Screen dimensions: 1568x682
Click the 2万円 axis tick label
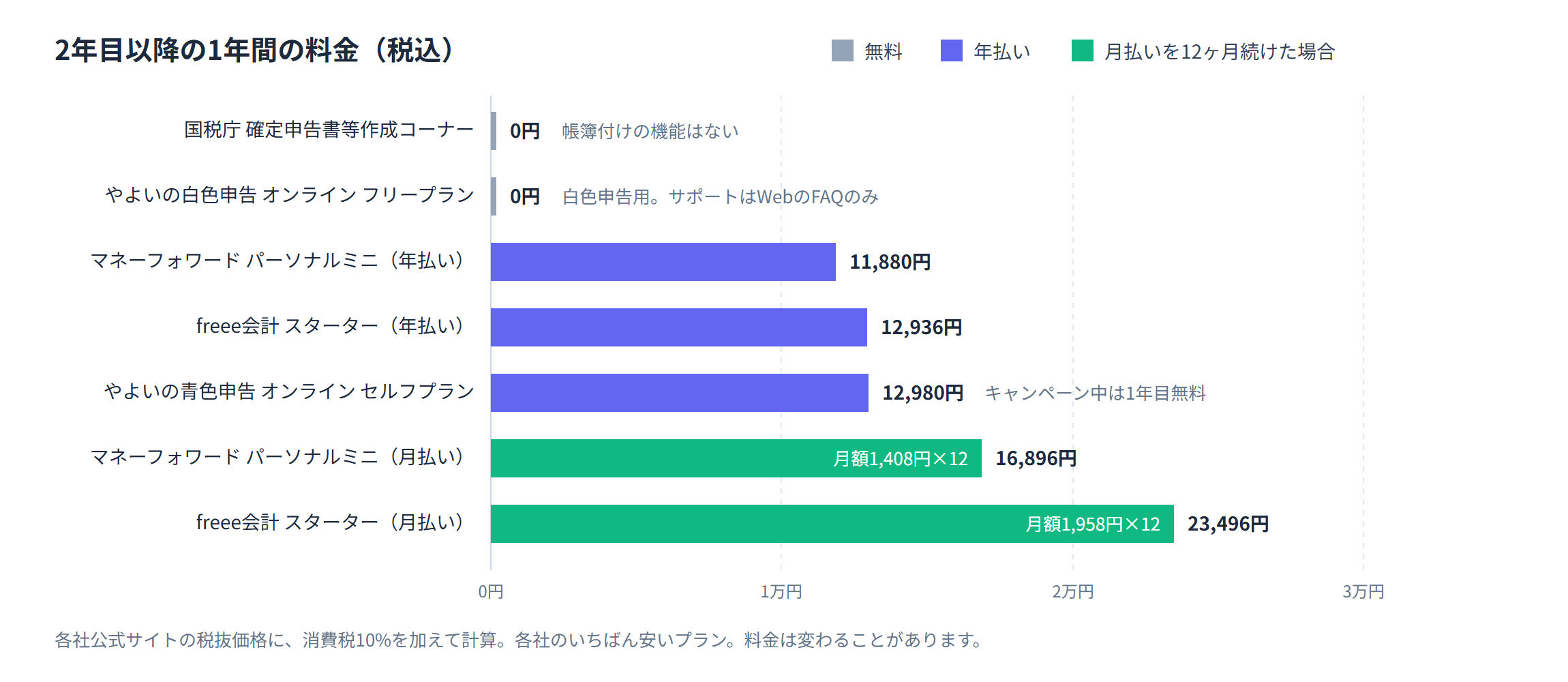[1073, 591]
